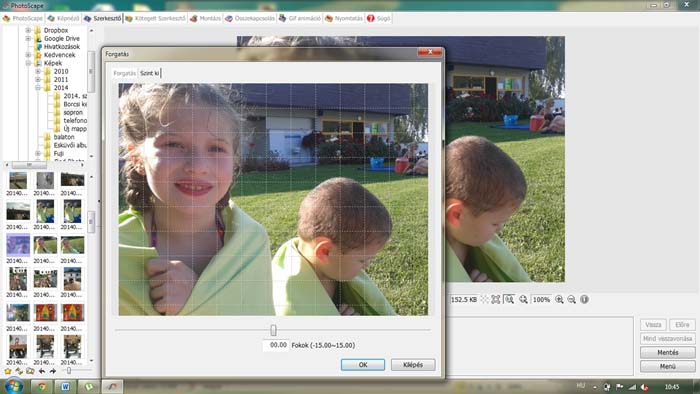Open the Gif animáció tab

point(300,18)
